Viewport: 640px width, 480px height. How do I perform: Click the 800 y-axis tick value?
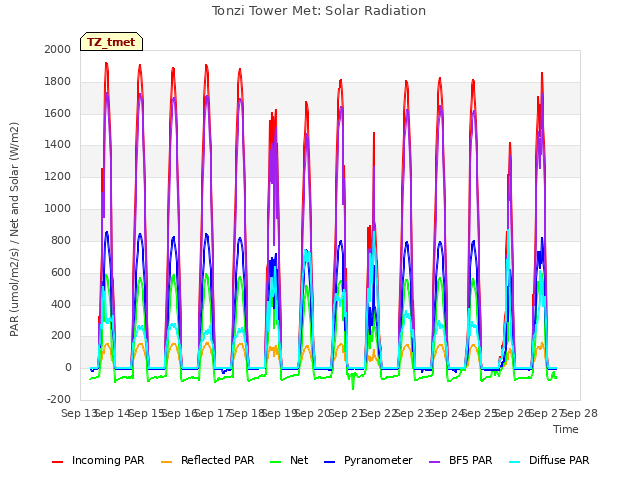(x=61, y=240)
